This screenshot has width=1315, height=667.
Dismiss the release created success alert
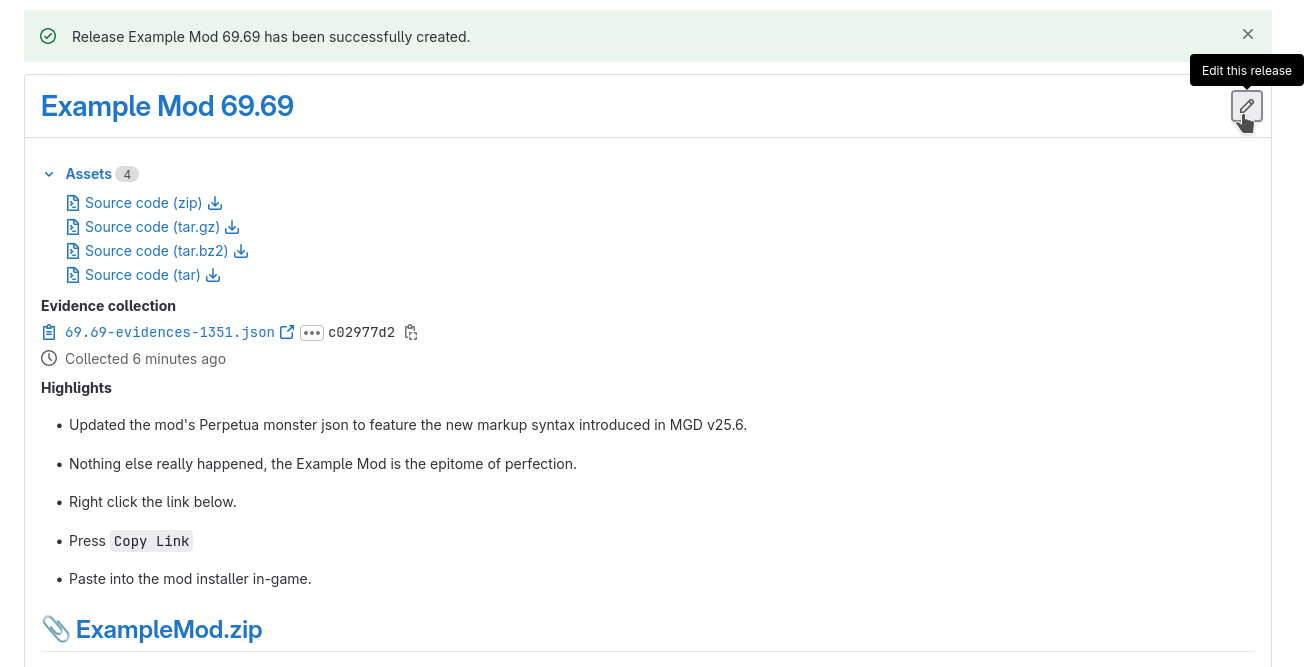1247,34
